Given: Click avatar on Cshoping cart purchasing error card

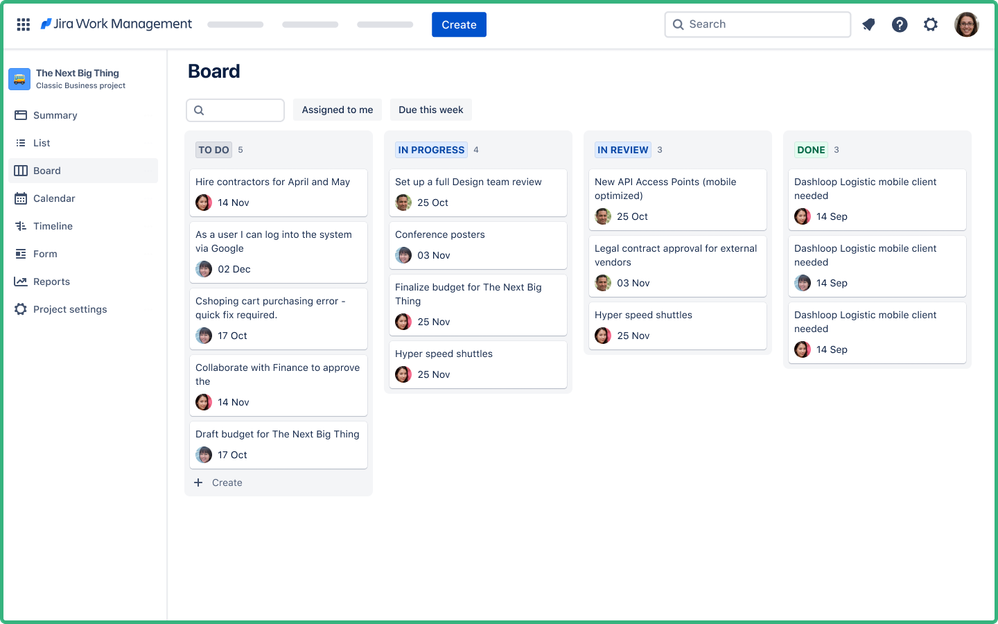Looking at the screenshot, I should click(204, 336).
